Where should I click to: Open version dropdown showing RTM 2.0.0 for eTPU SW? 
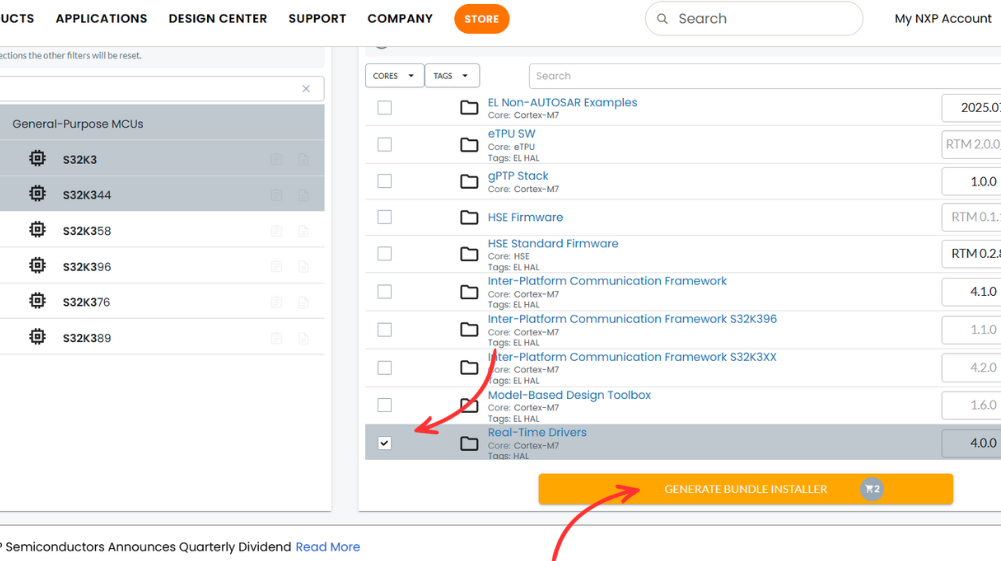click(x=971, y=144)
